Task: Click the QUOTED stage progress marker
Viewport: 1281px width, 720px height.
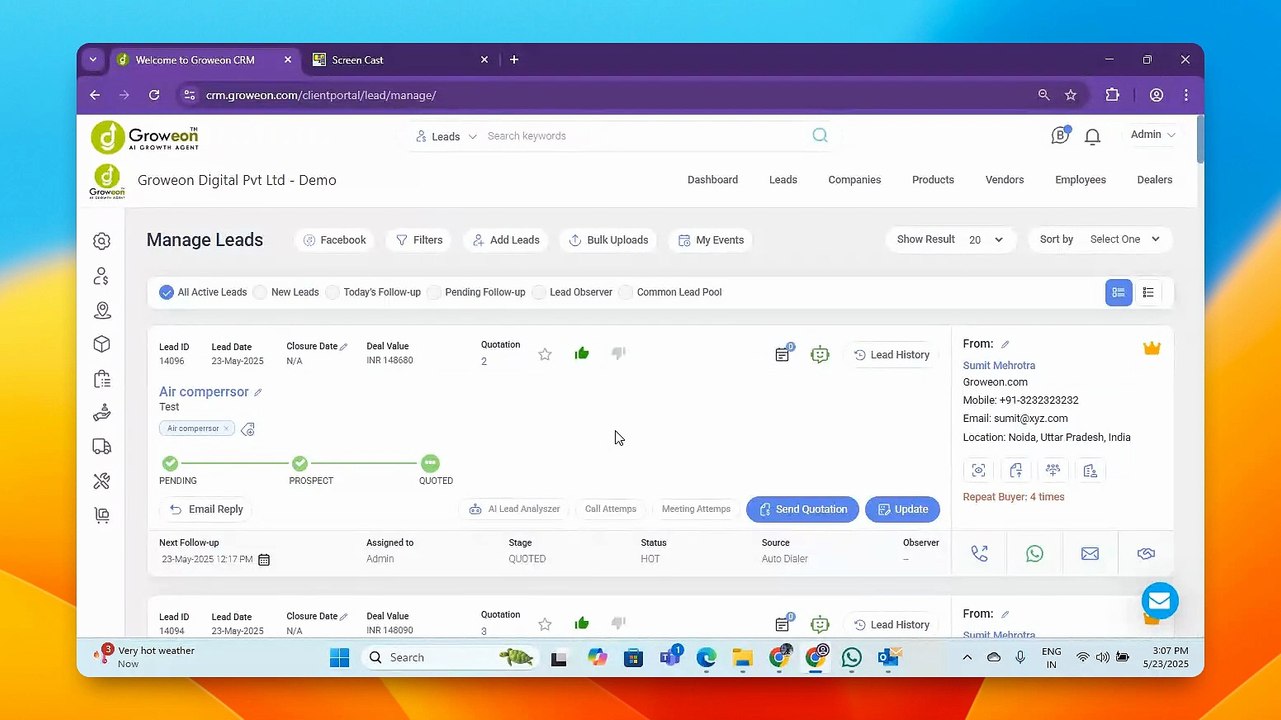Action: point(430,463)
